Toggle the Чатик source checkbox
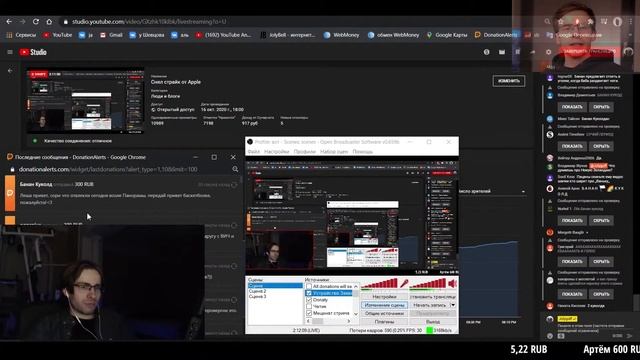The width and height of the screenshot is (640, 360). (x=309, y=307)
